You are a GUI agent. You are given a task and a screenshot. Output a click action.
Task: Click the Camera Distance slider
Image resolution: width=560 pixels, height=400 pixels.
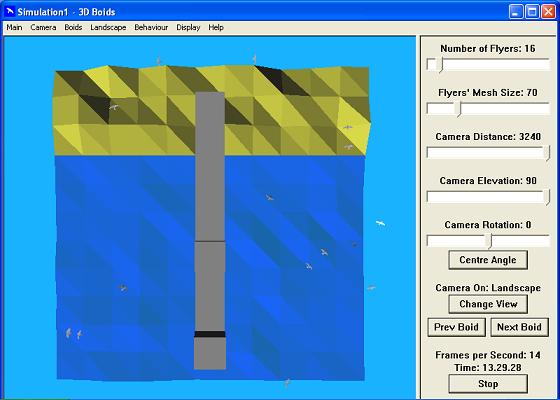(x=488, y=153)
